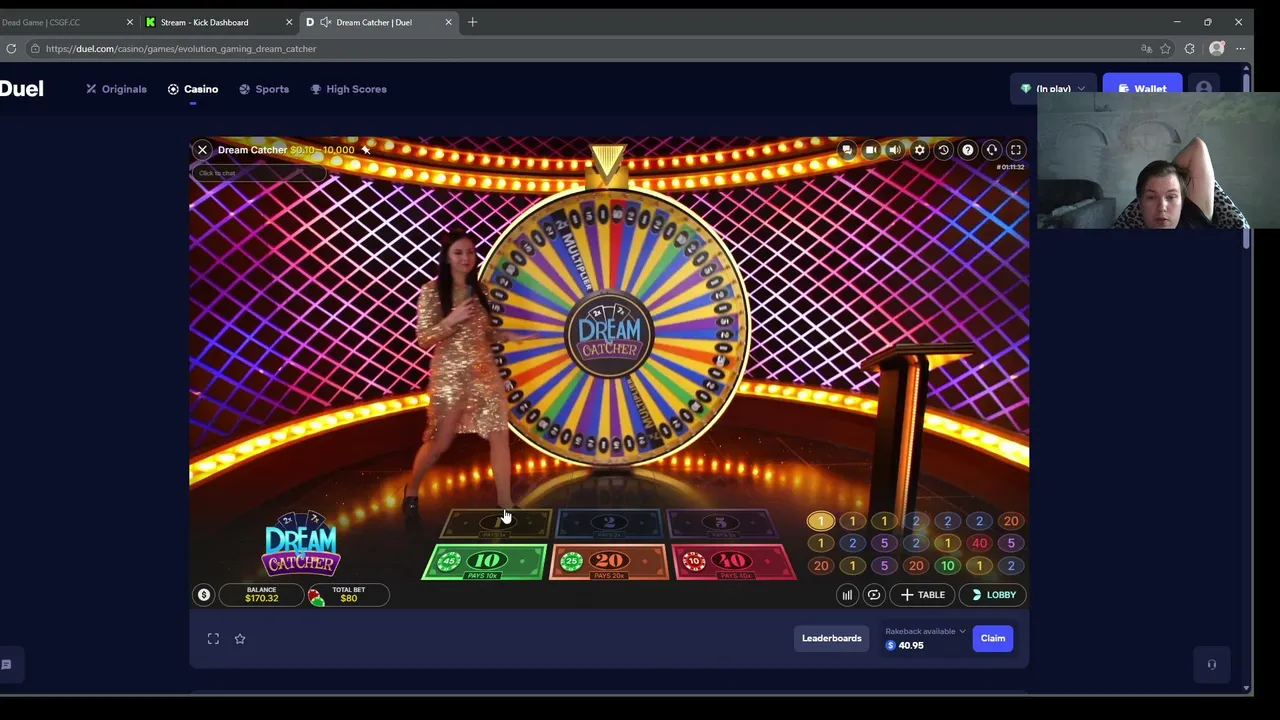
Task: Open game settings gear icon
Action: pos(919,150)
